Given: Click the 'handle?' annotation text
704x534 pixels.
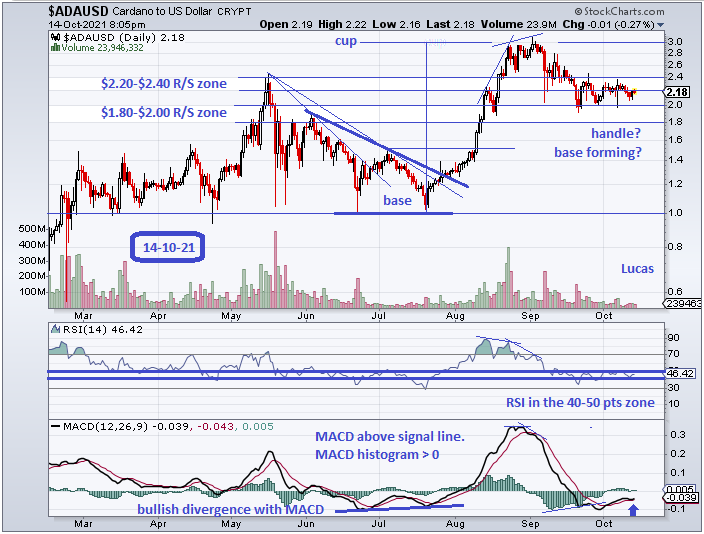Looking at the screenshot, I should (616, 133).
